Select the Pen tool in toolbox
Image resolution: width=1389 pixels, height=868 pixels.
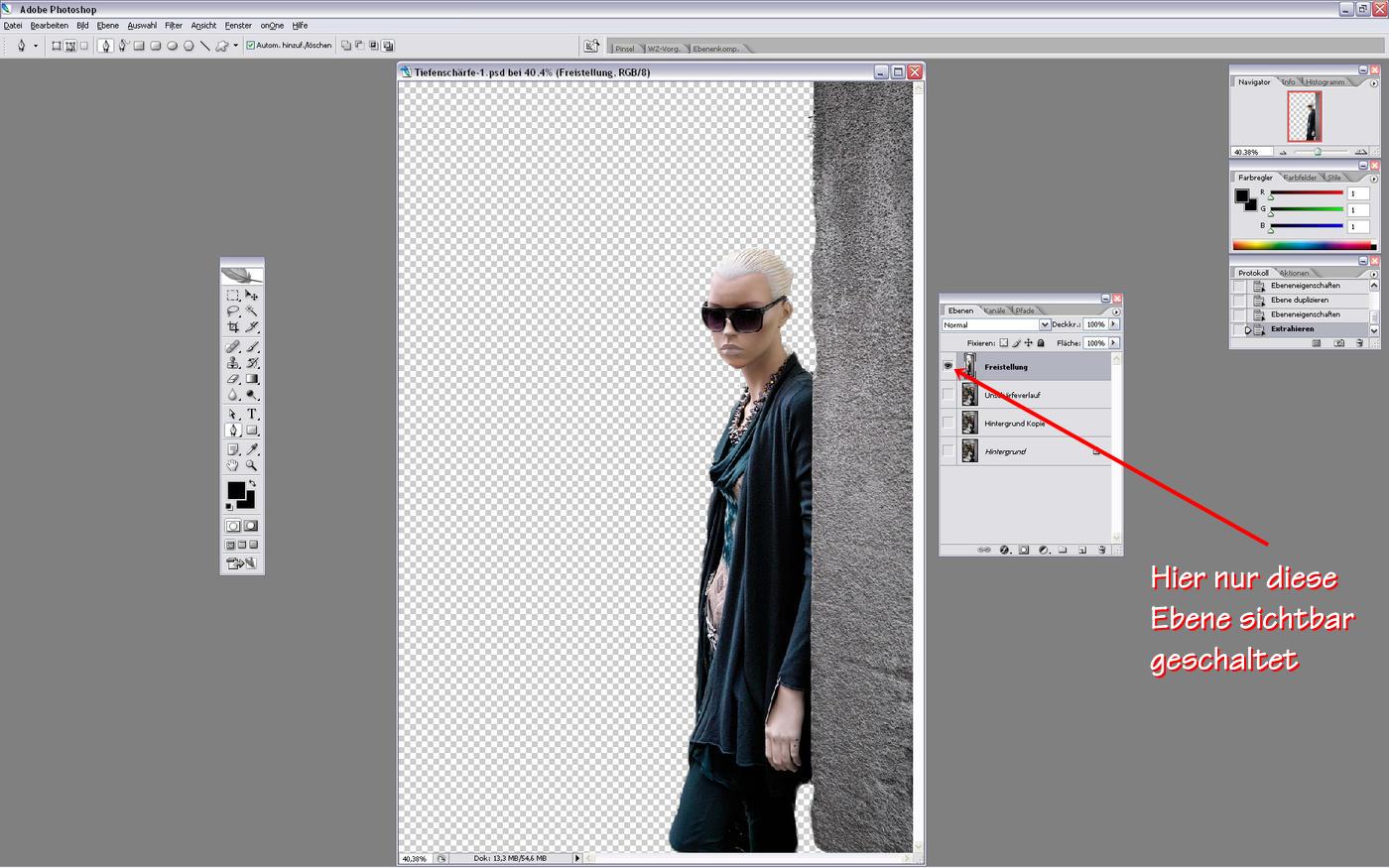click(232, 430)
